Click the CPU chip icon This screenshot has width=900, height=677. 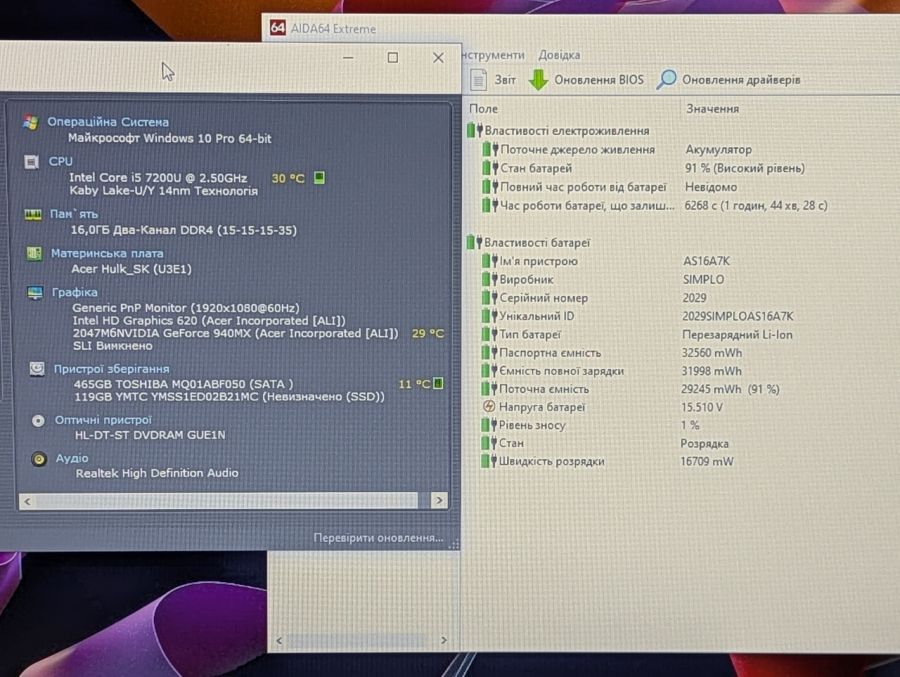pyautogui.click(x=32, y=162)
